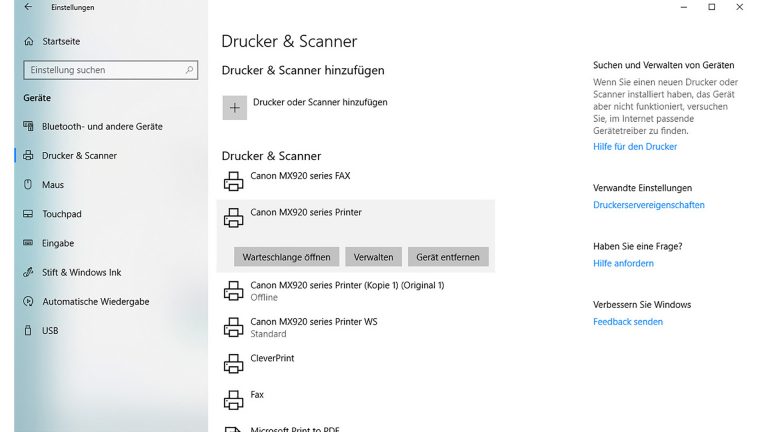Select Canon MX920 series Printer WS icon
Viewport: 768px width, 432px height.
point(233,327)
